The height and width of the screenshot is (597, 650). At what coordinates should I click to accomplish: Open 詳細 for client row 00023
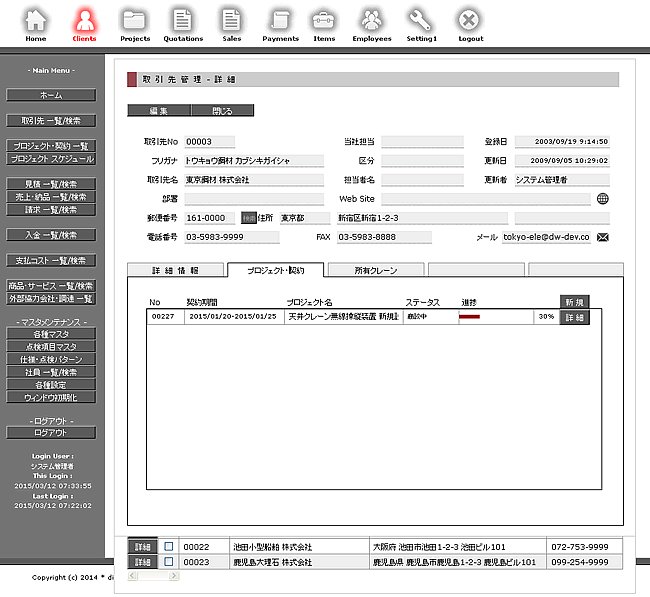(x=143, y=562)
